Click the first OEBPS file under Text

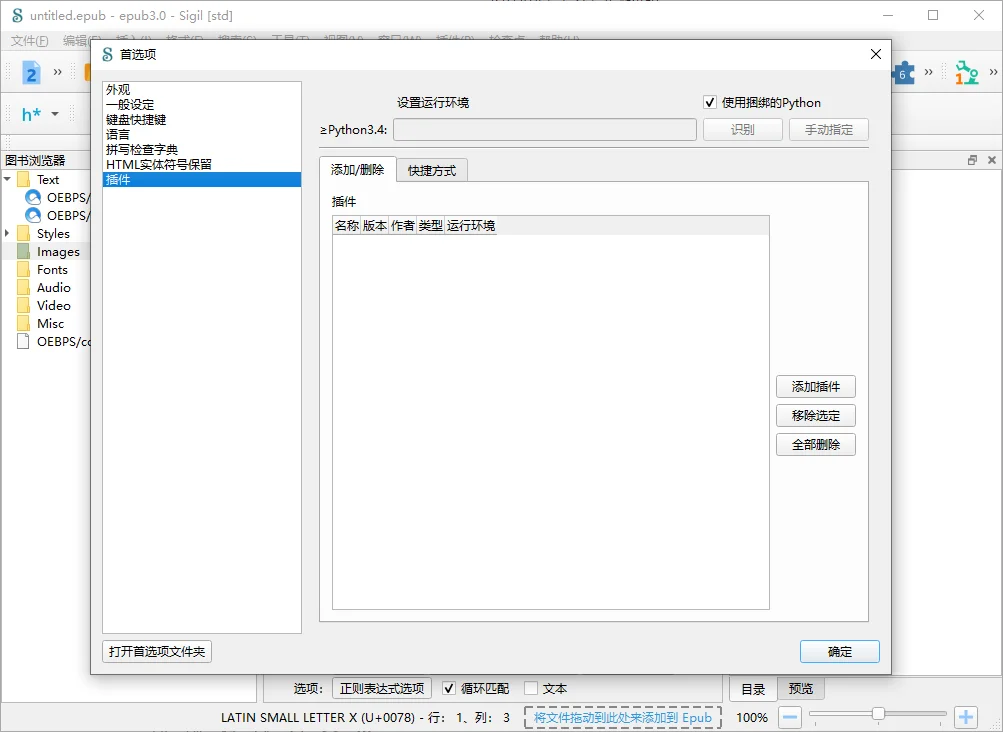click(x=68, y=198)
